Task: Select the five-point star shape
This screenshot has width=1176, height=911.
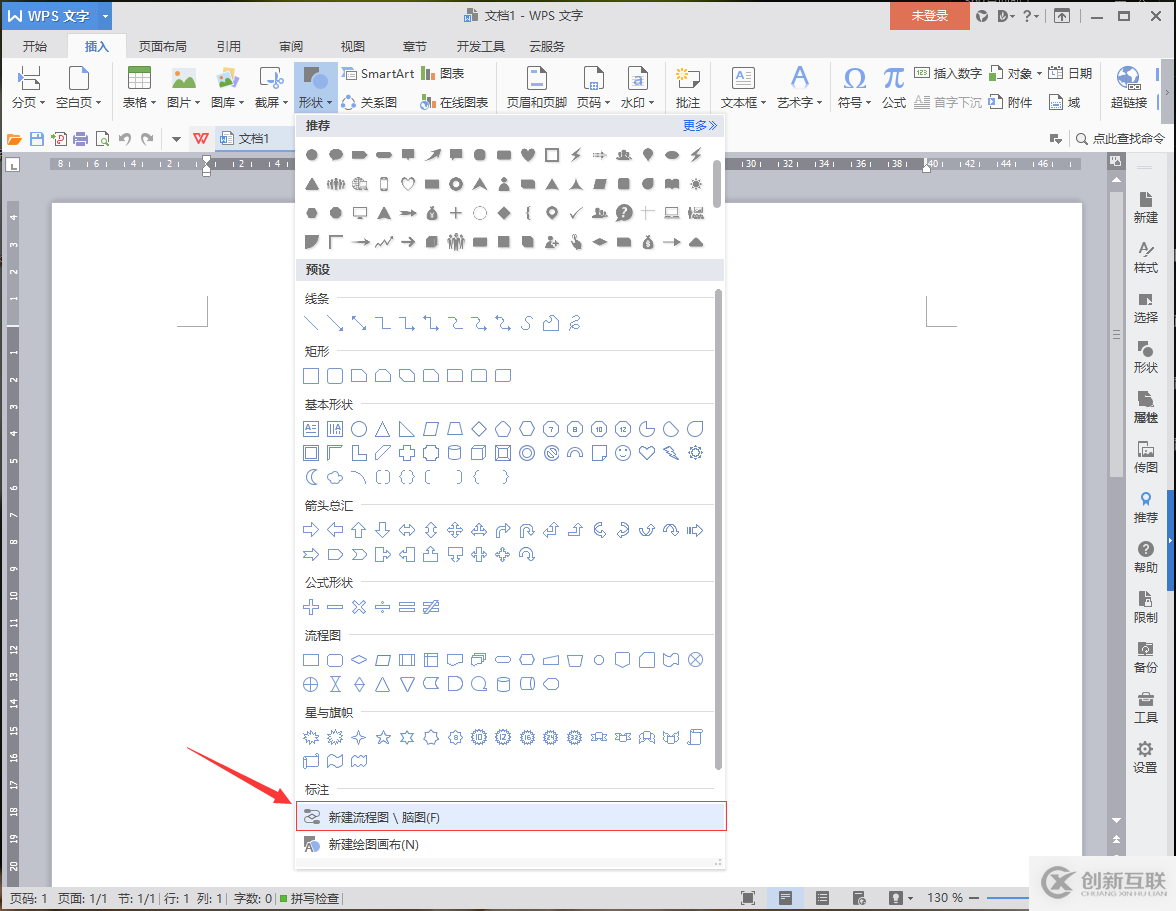Action: [382, 738]
